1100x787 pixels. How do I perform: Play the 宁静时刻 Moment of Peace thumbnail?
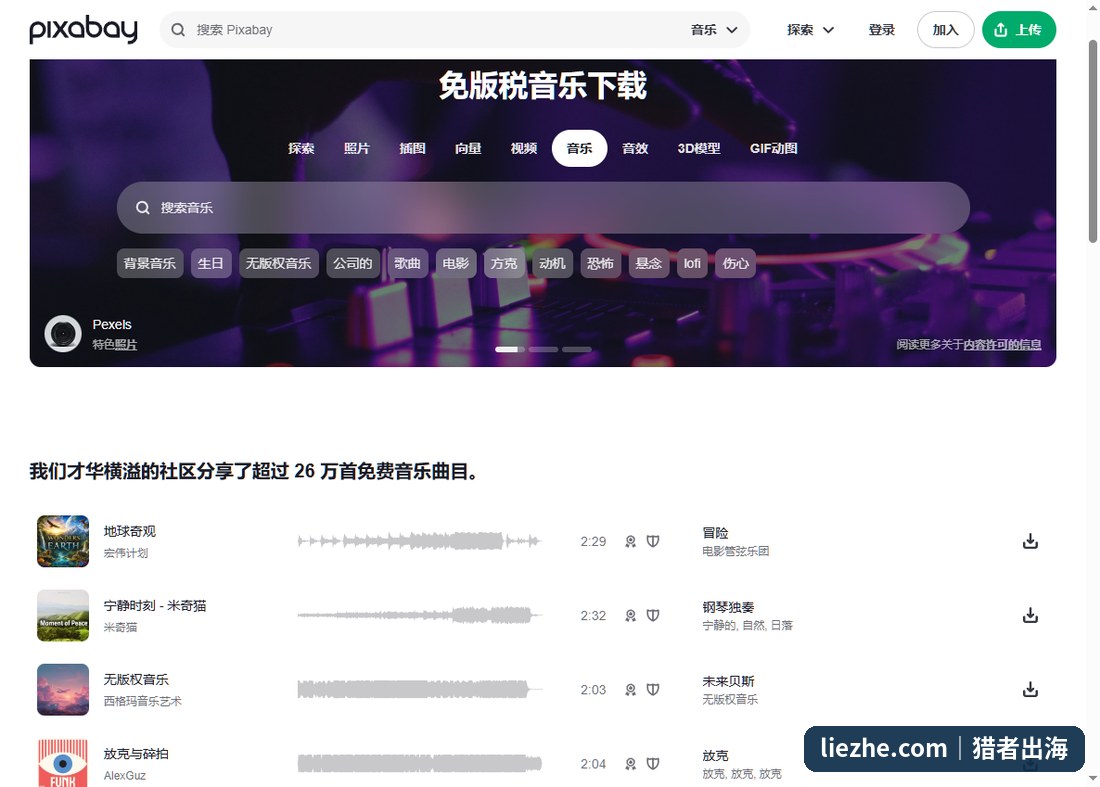[x=63, y=615]
